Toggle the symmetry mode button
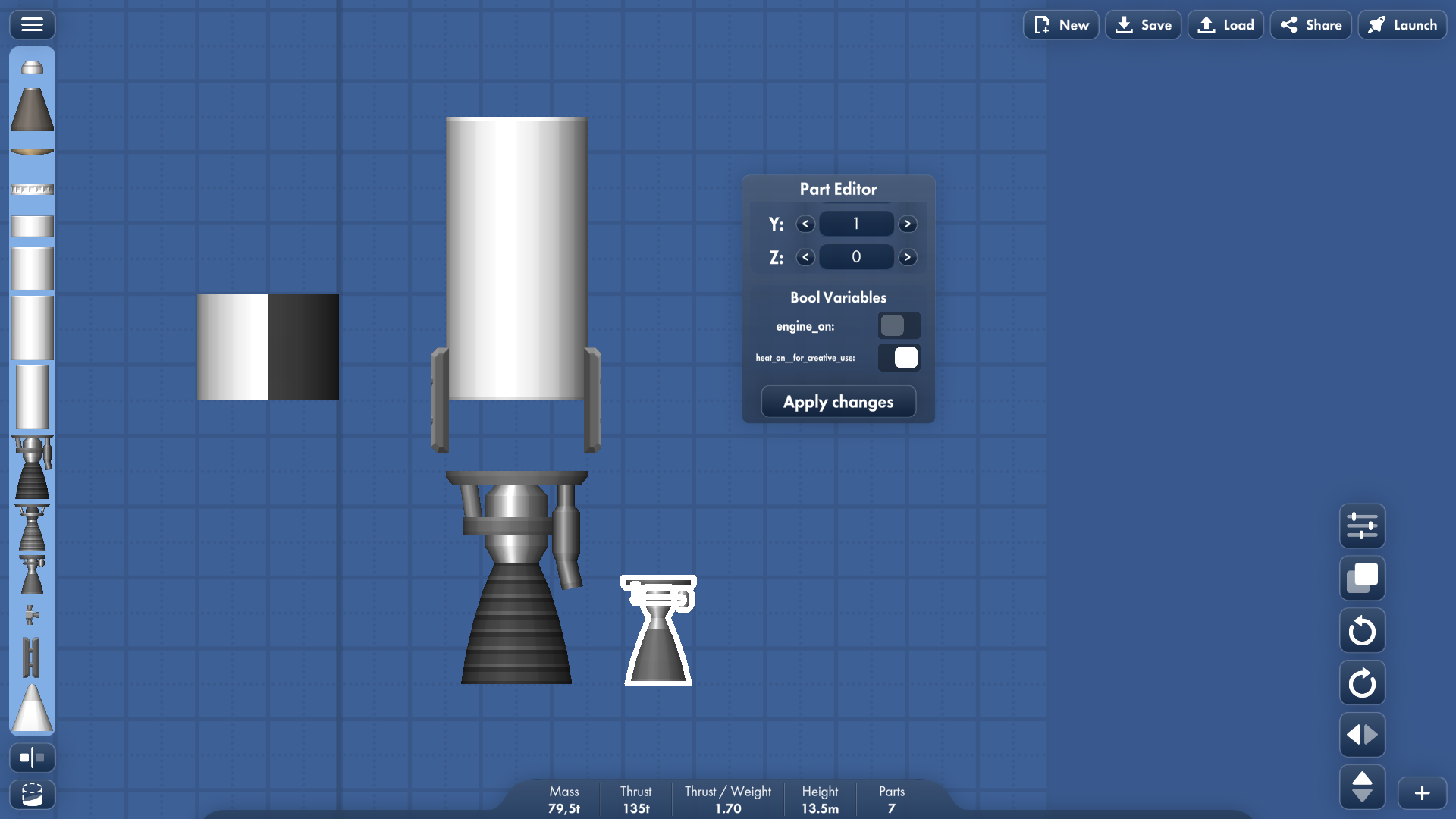 (x=32, y=758)
